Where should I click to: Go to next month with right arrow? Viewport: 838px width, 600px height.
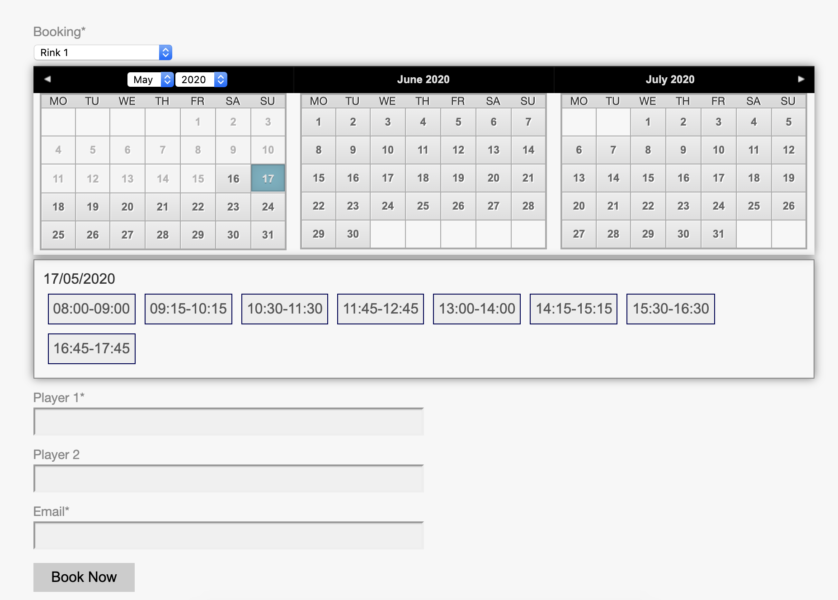click(801, 79)
